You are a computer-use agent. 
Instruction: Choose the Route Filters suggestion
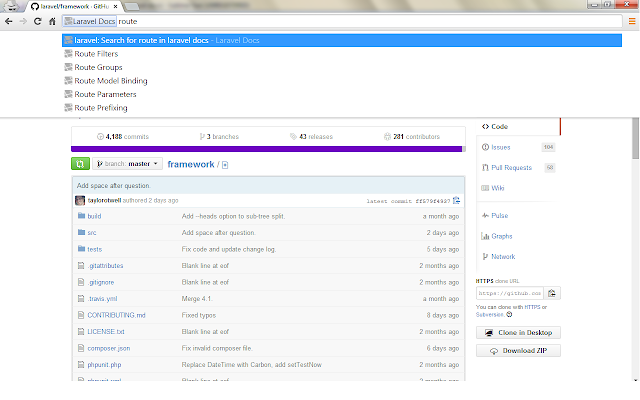[x=342, y=54]
